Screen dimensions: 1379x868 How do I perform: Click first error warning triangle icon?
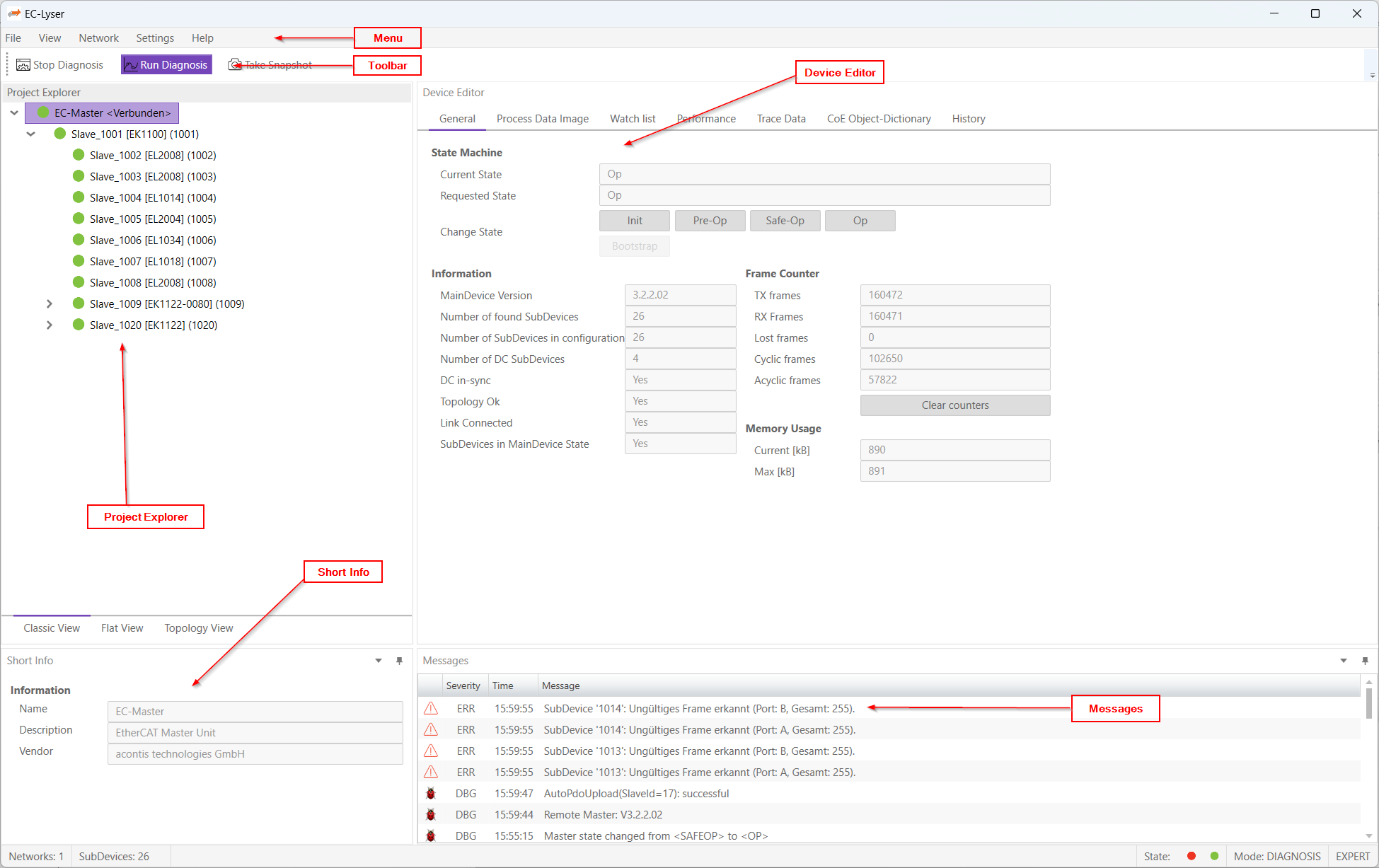(x=431, y=708)
